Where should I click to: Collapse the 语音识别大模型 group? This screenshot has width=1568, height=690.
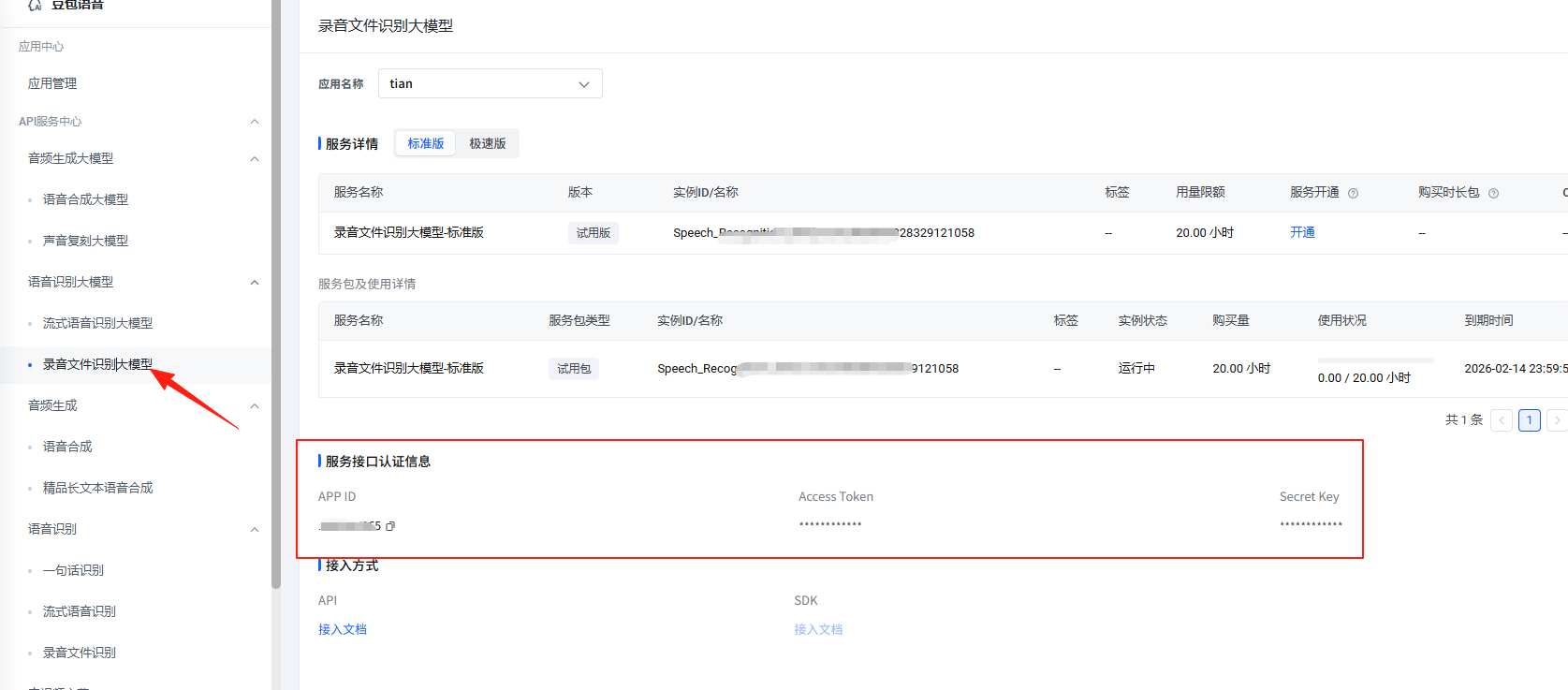click(255, 283)
